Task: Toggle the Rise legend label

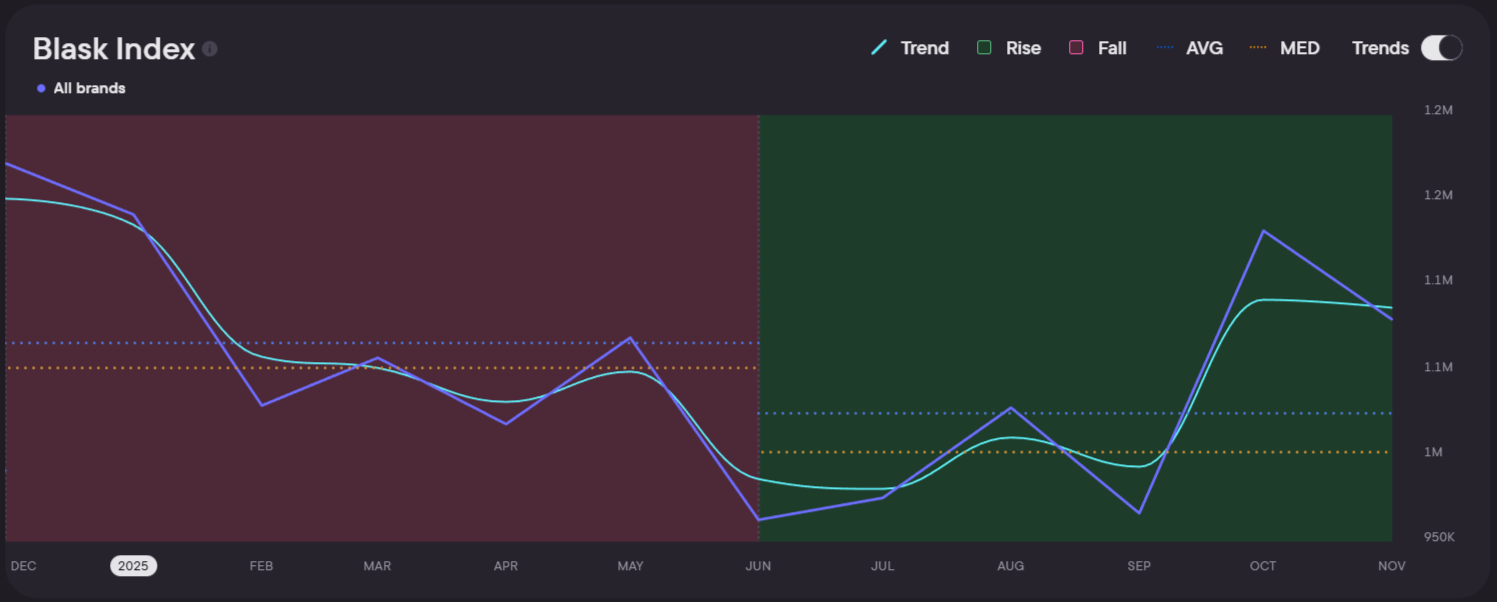Action: click(x=1023, y=48)
